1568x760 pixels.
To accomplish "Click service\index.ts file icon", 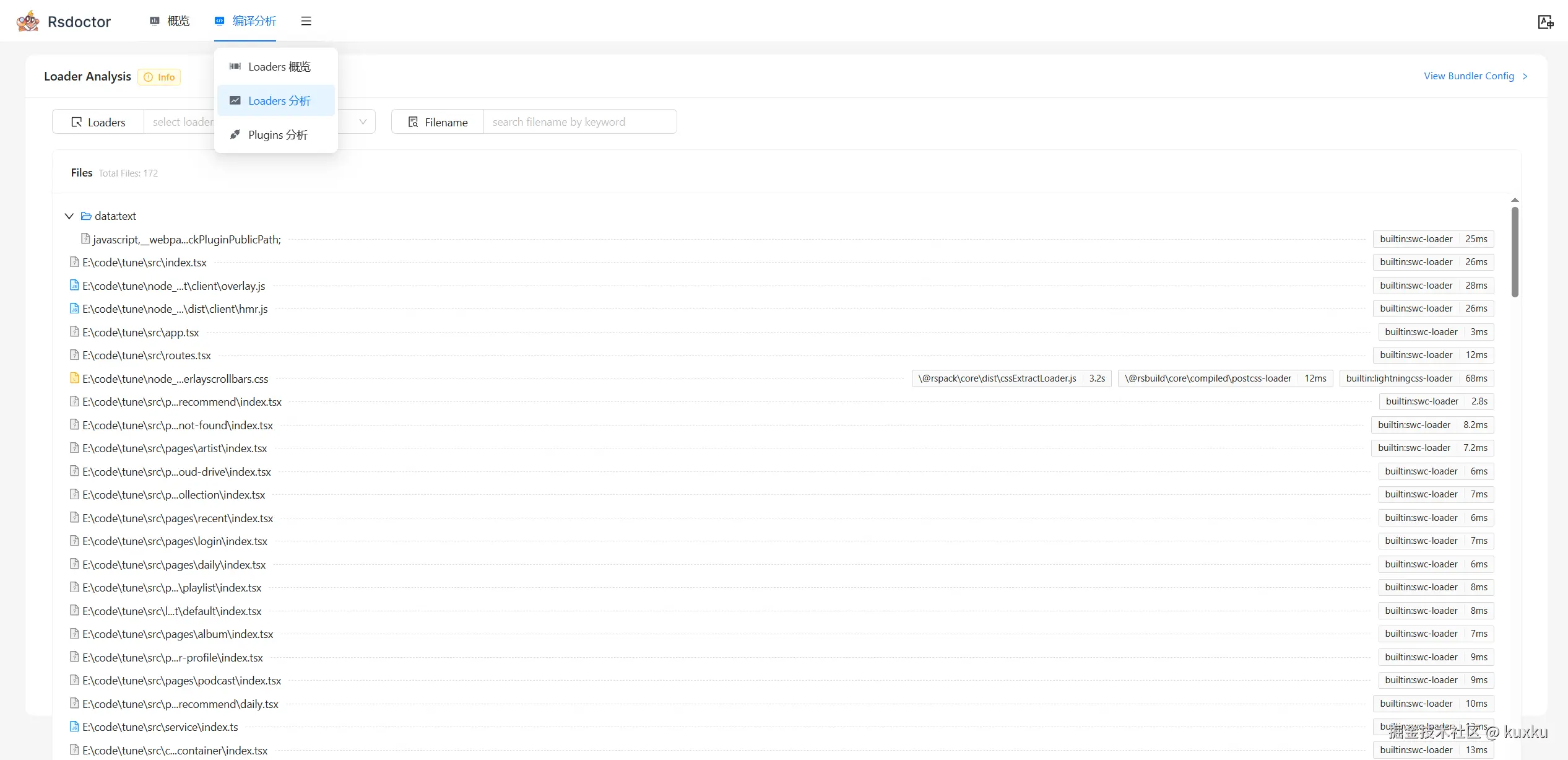I will tap(74, 727).
